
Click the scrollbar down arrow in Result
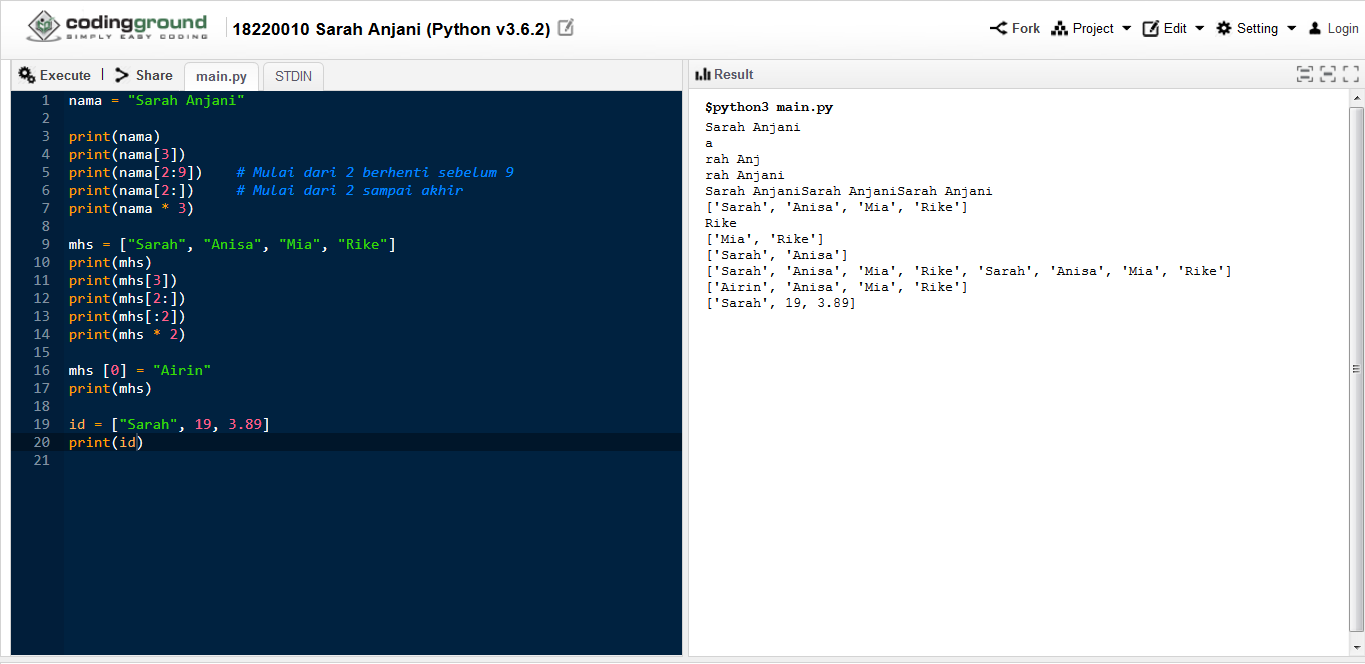pyautogui.click(x=1356, y=648)
